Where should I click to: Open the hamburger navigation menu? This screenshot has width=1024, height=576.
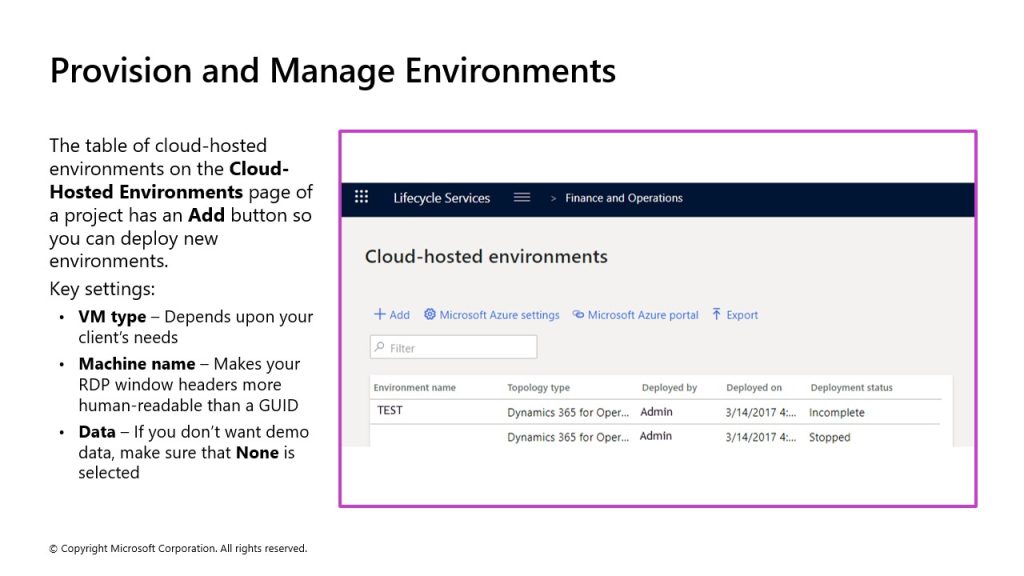tap(521, 197)
